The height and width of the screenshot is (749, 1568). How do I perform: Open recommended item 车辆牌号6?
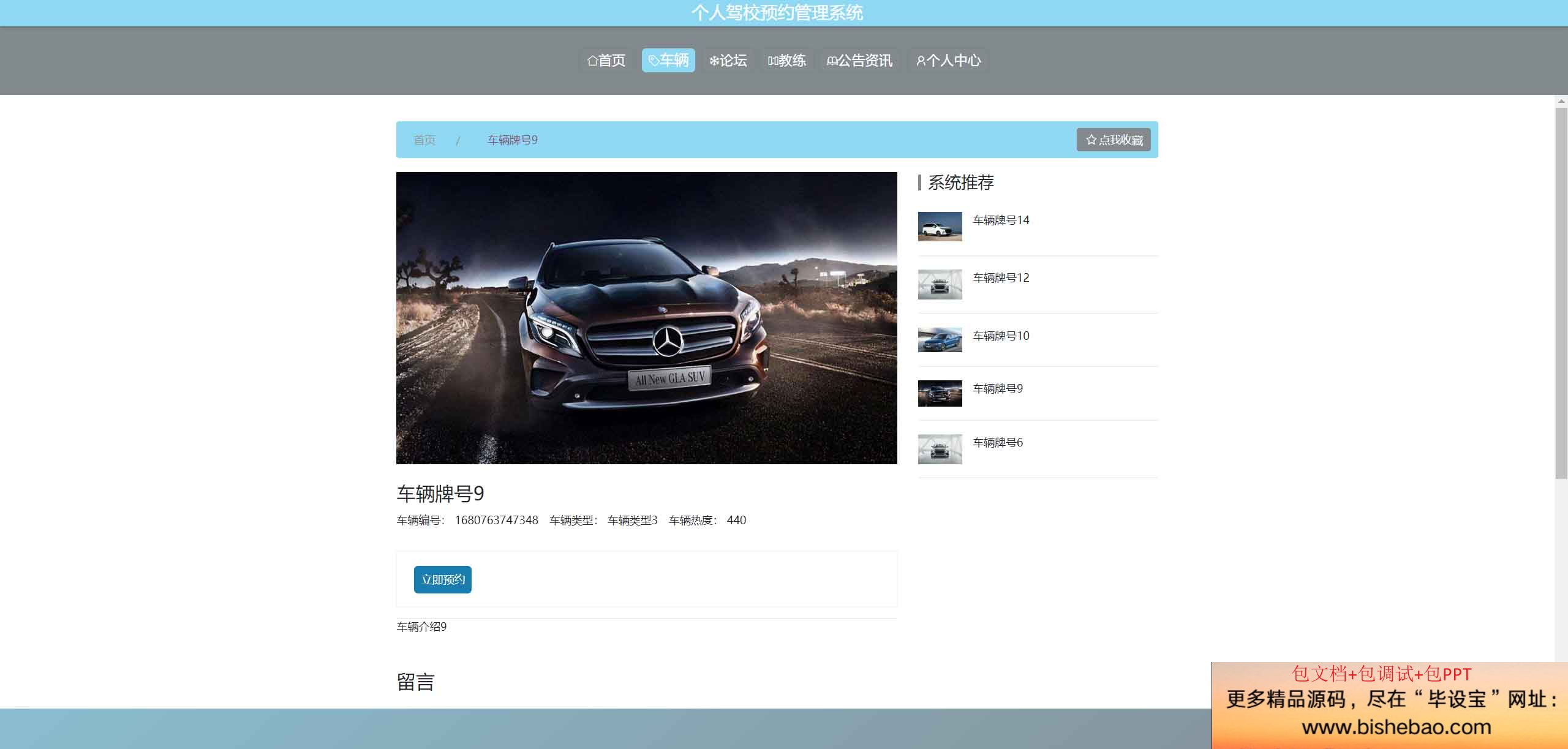(998, 442)
